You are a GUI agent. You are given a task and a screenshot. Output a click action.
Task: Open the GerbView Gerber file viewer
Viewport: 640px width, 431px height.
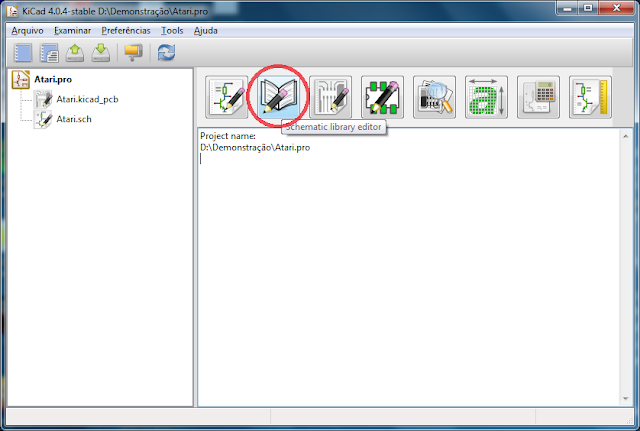coord(434,97)
